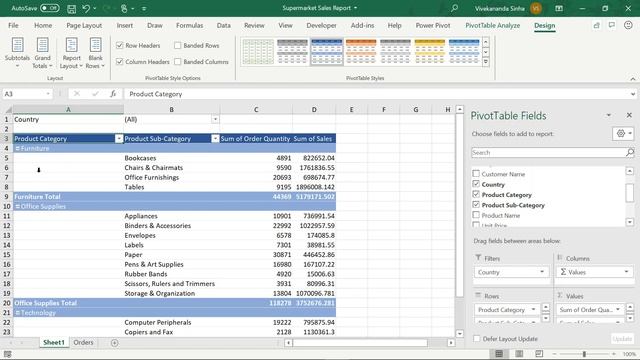Image resolution: width=640 pixels, height=360 pixels.
Task: Open the File menu
Action: 13,25
